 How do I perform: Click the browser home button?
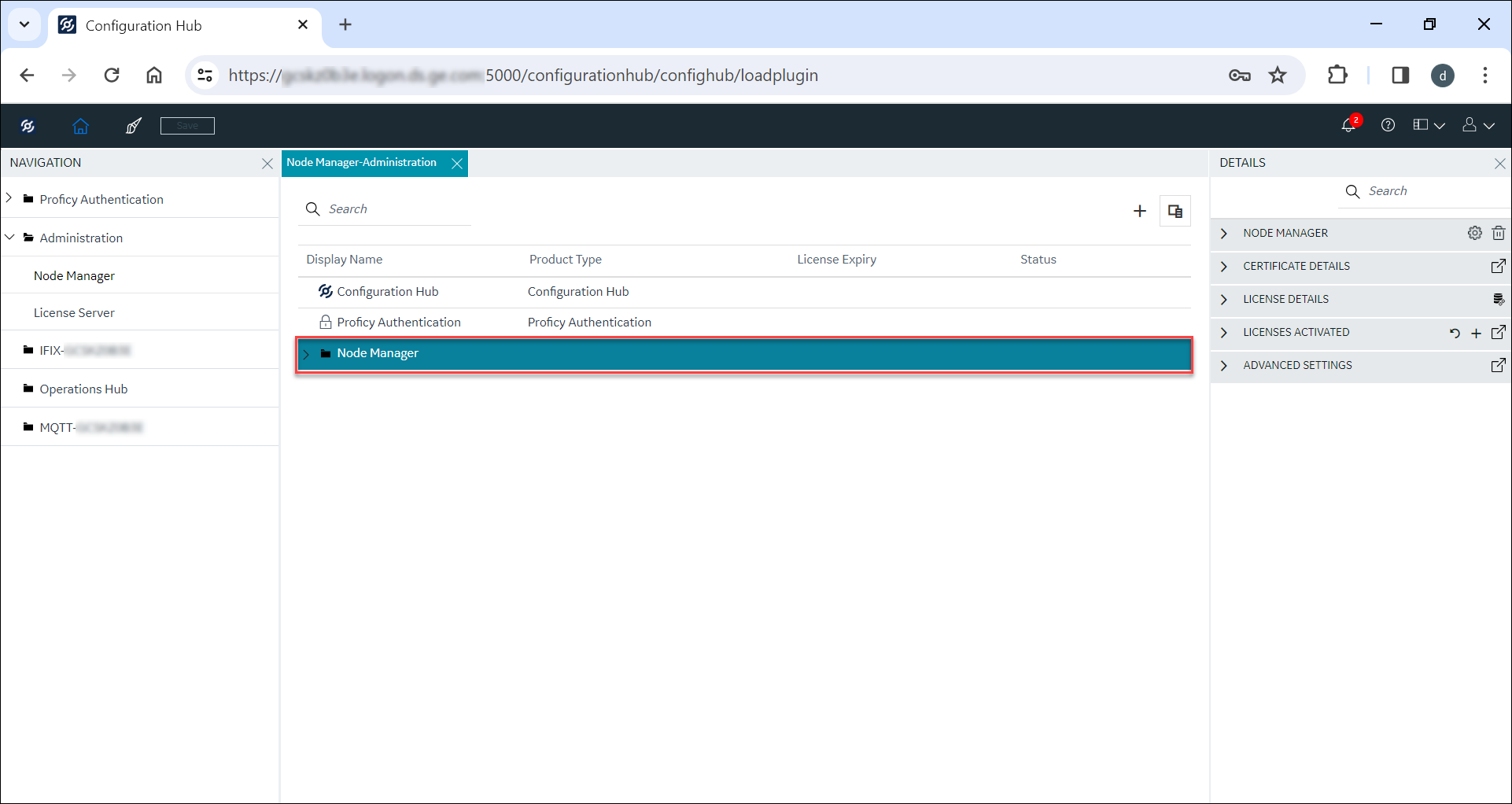(x=154, y=76)
